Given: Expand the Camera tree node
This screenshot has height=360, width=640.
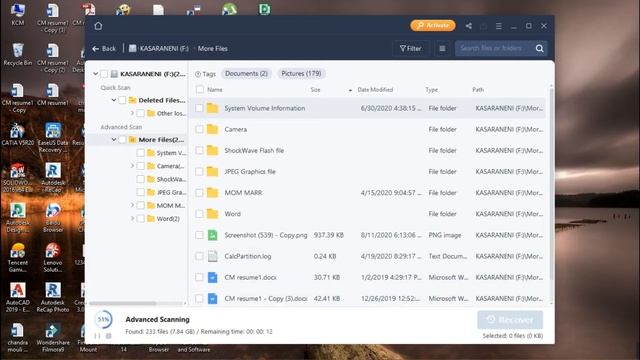Looking at the screenshot, I should tap(132, 166).
